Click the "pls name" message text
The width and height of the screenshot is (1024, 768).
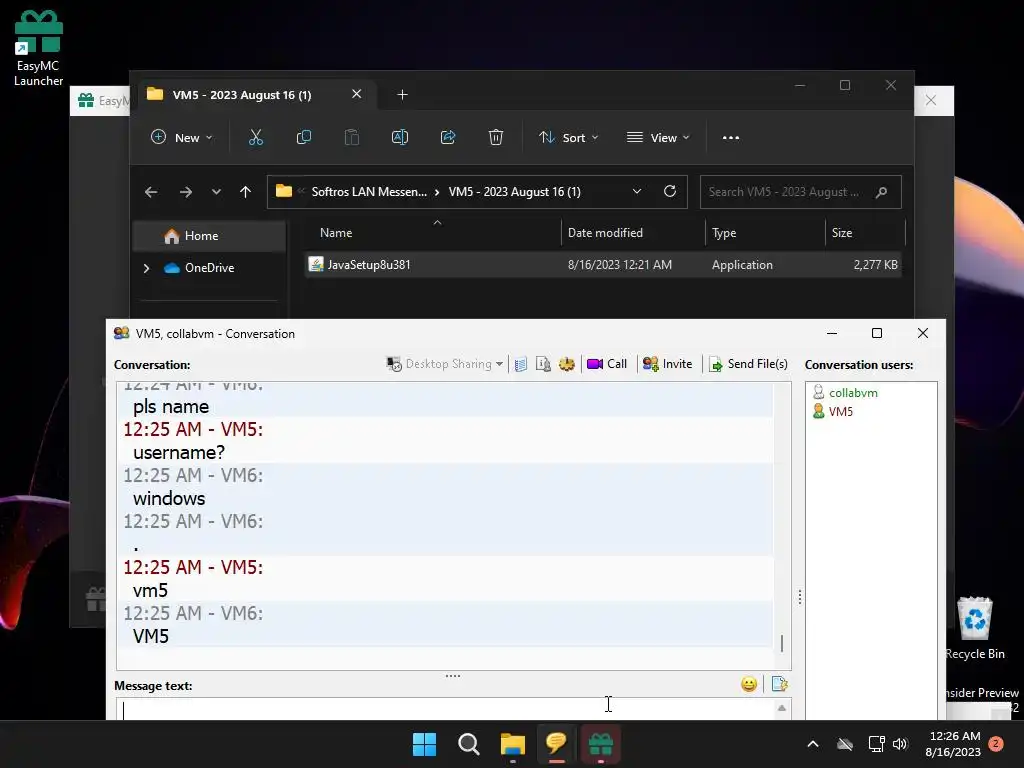(171, 407)
